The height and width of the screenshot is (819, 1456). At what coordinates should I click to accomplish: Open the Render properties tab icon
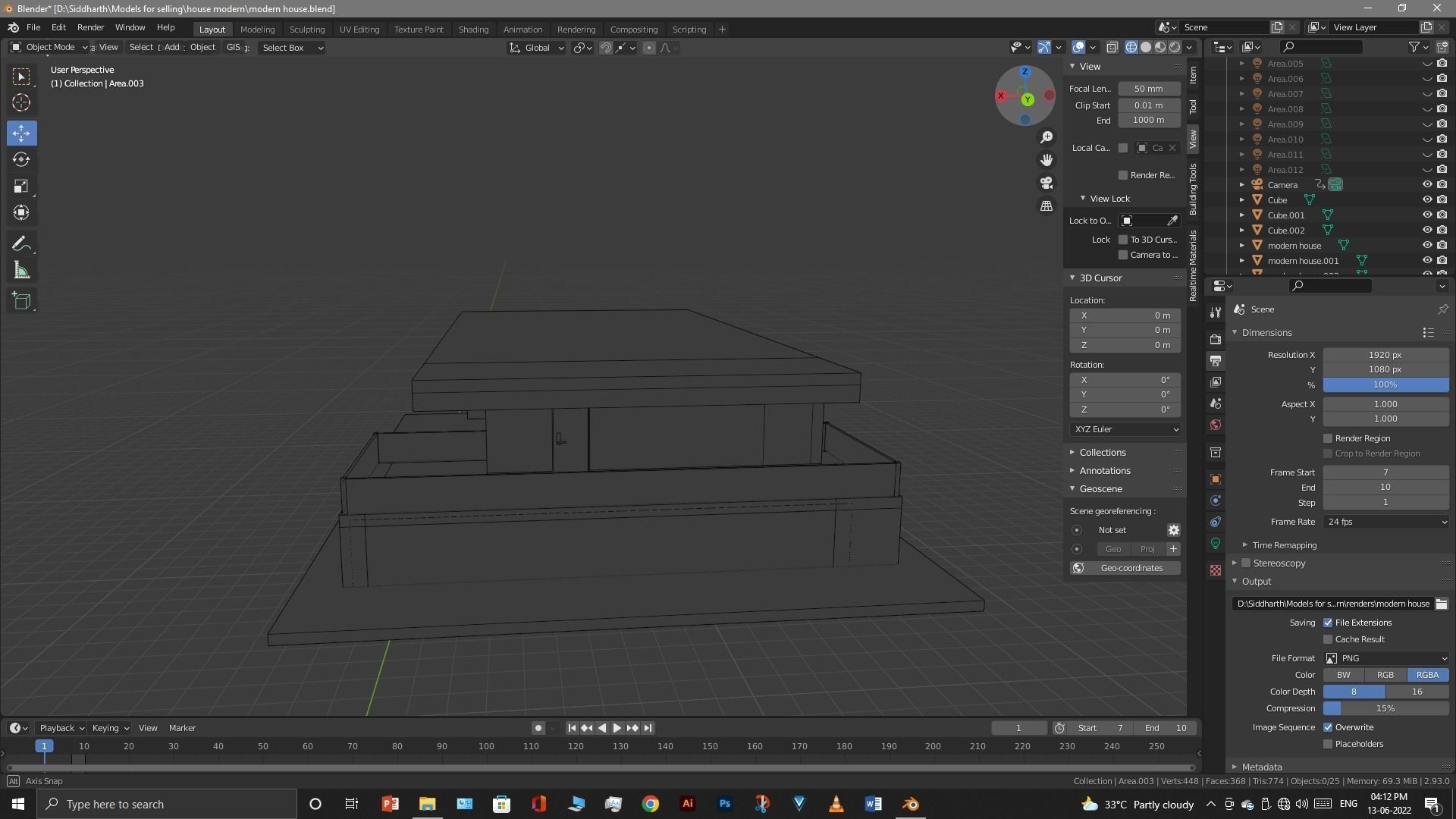[x=1216, y=339]
